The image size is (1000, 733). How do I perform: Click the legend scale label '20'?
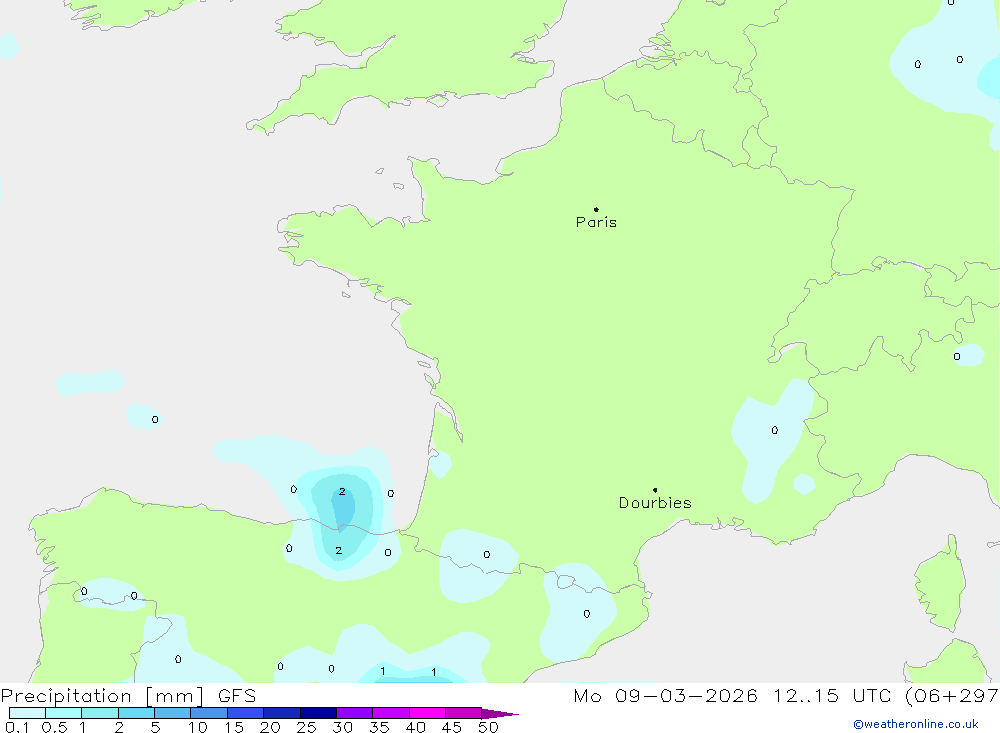coord(270,727)
